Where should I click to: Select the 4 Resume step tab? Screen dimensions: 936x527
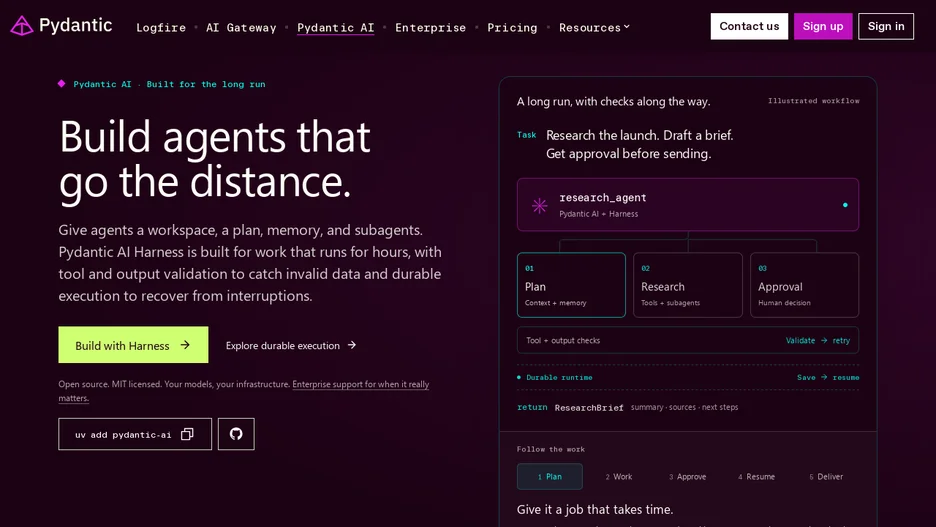pyautogui.click(x=756, y=476)
